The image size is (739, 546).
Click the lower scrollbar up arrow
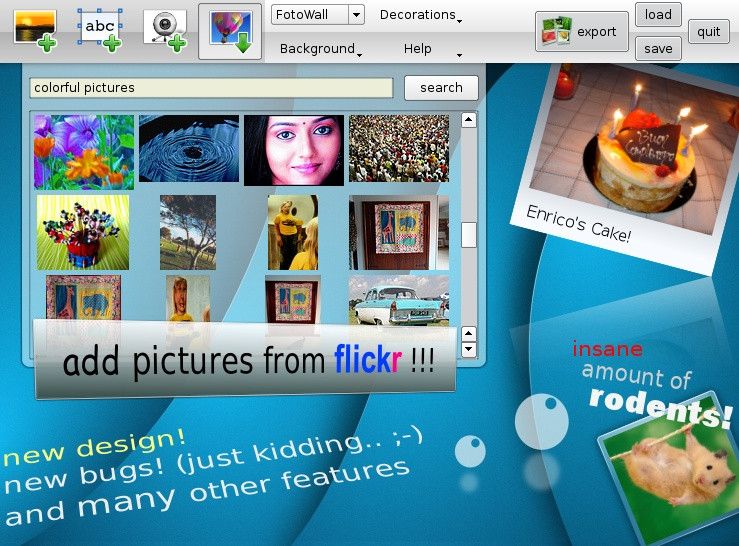468,334
